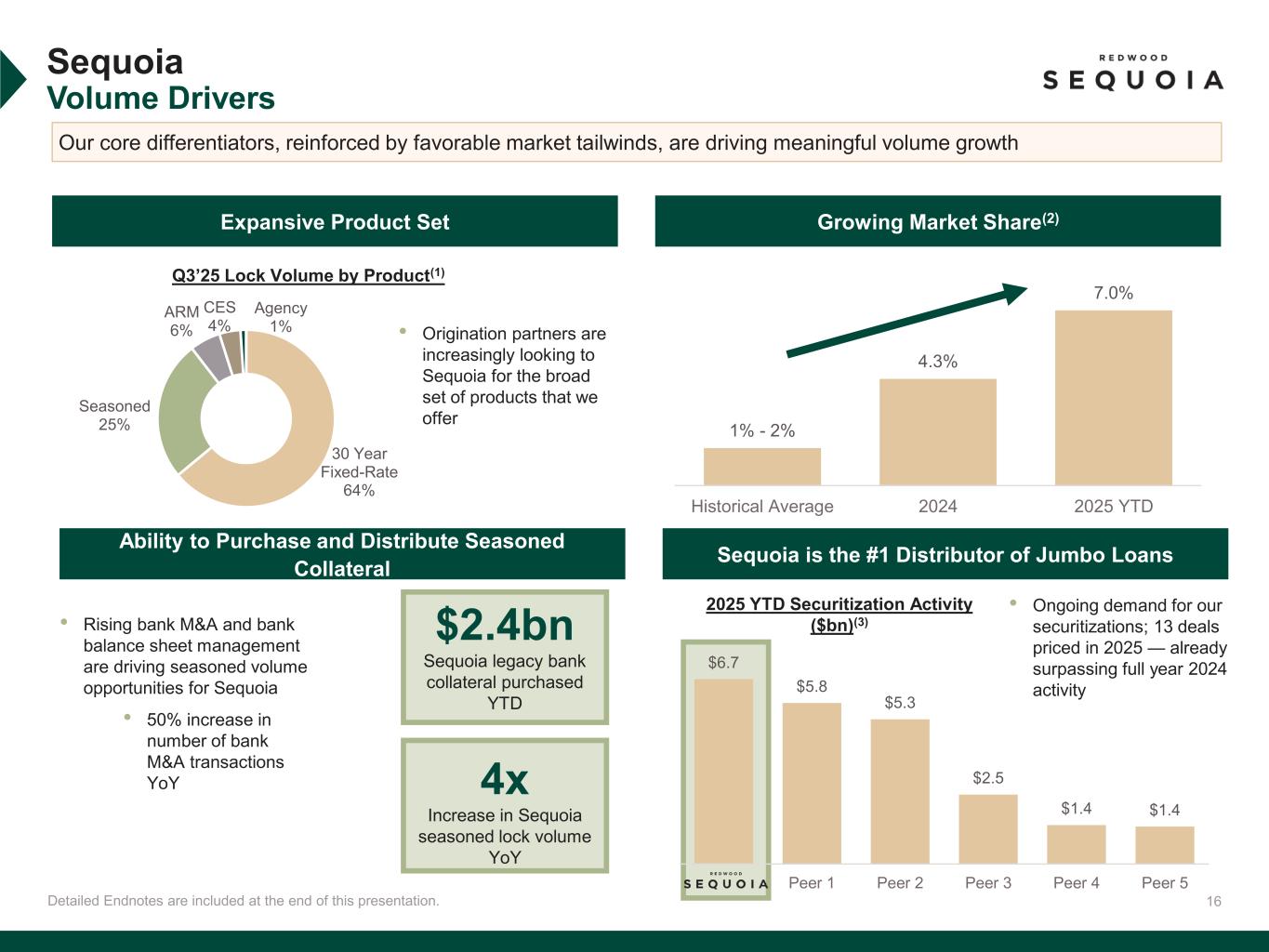Screen dimensions: 1269x952
Task: Click the upward green growth arrow
Action: point(905,321)
